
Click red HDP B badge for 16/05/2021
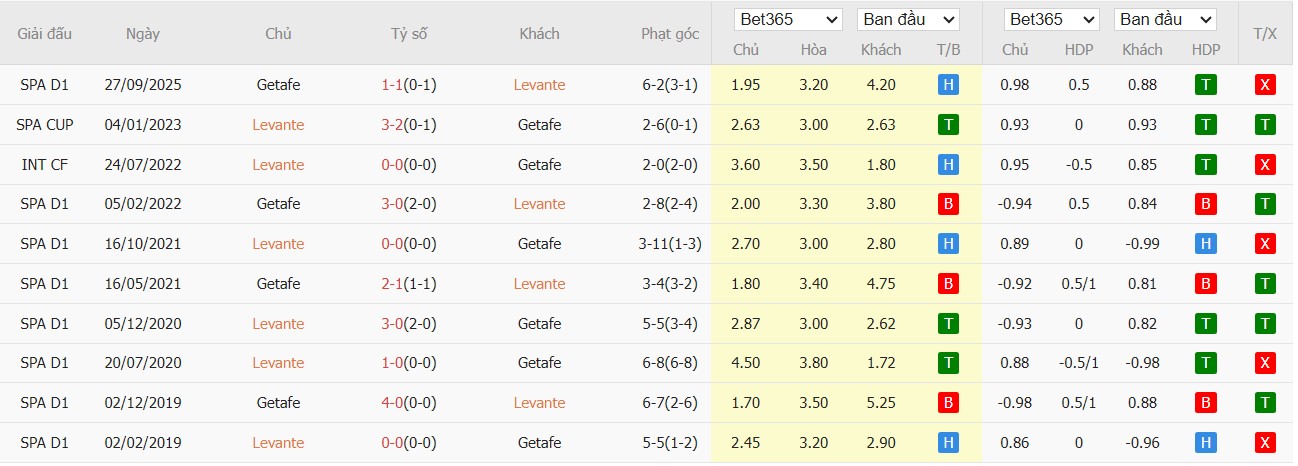1206,284
